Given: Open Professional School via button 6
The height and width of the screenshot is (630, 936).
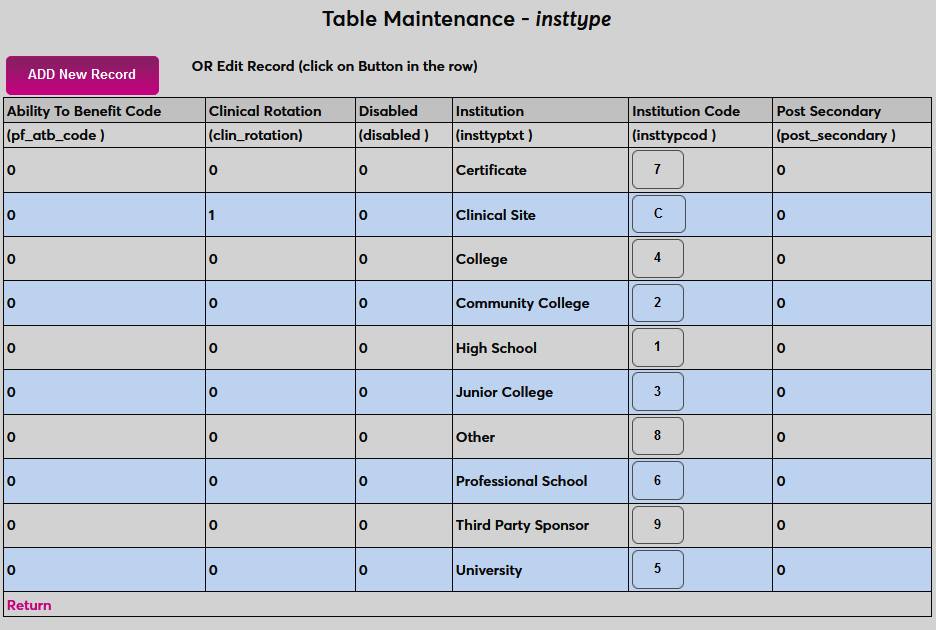Looking at the screenshot, I should pos(657,481).
